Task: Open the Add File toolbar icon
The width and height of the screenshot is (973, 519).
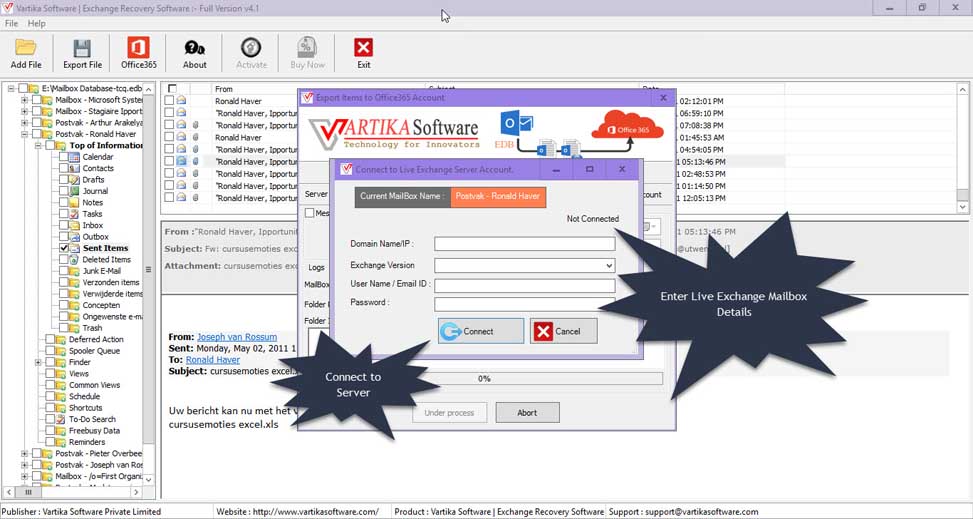Action: click(26, 48)
